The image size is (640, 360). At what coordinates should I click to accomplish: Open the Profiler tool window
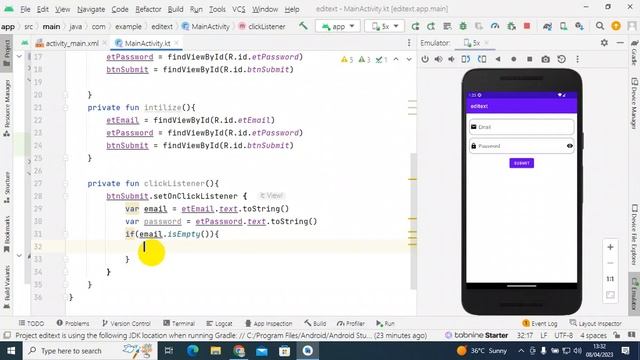tap(351, 323)
